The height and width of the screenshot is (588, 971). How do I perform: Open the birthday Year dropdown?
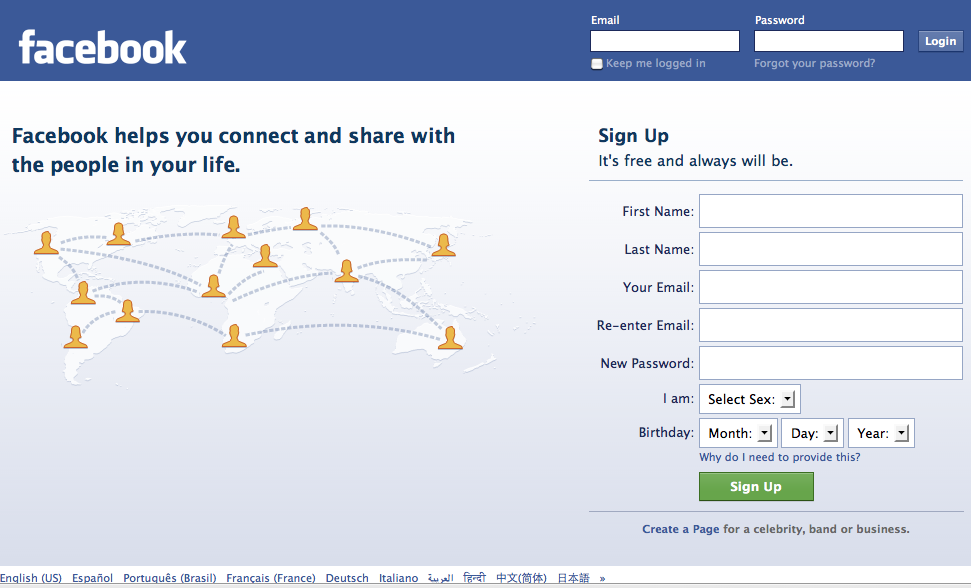coord(881,433)
